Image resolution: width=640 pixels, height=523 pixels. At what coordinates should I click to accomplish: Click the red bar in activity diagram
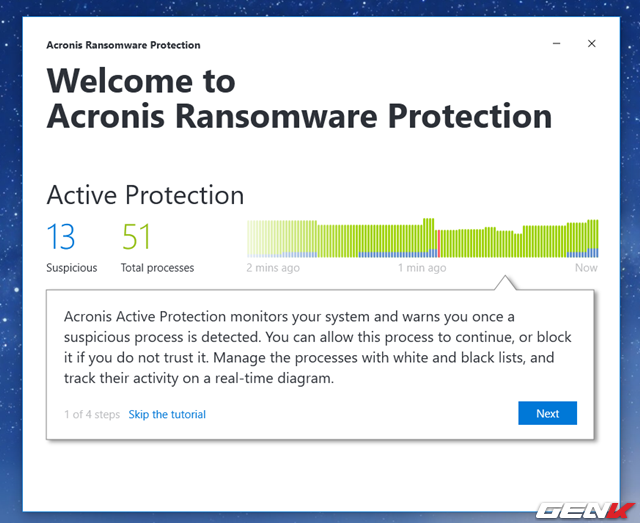click(439, 244)
